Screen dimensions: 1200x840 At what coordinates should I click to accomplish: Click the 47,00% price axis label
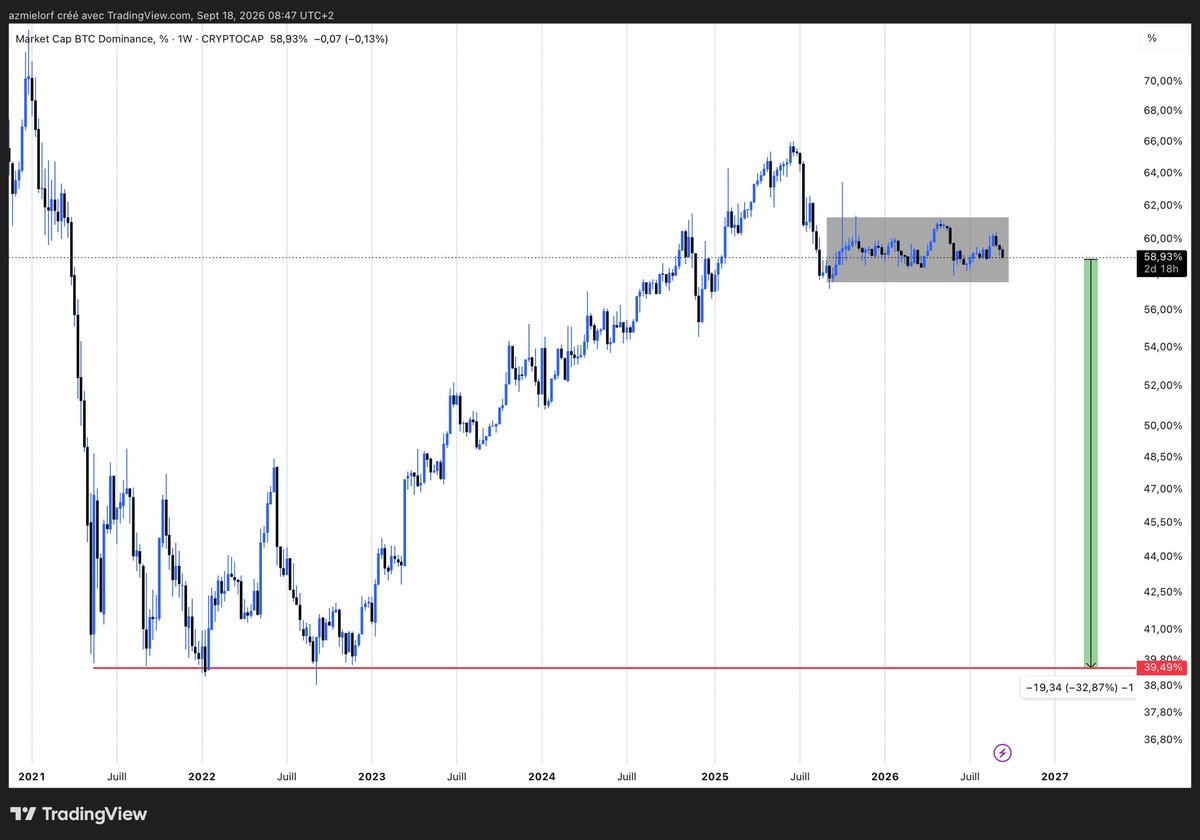(1163, 489)
